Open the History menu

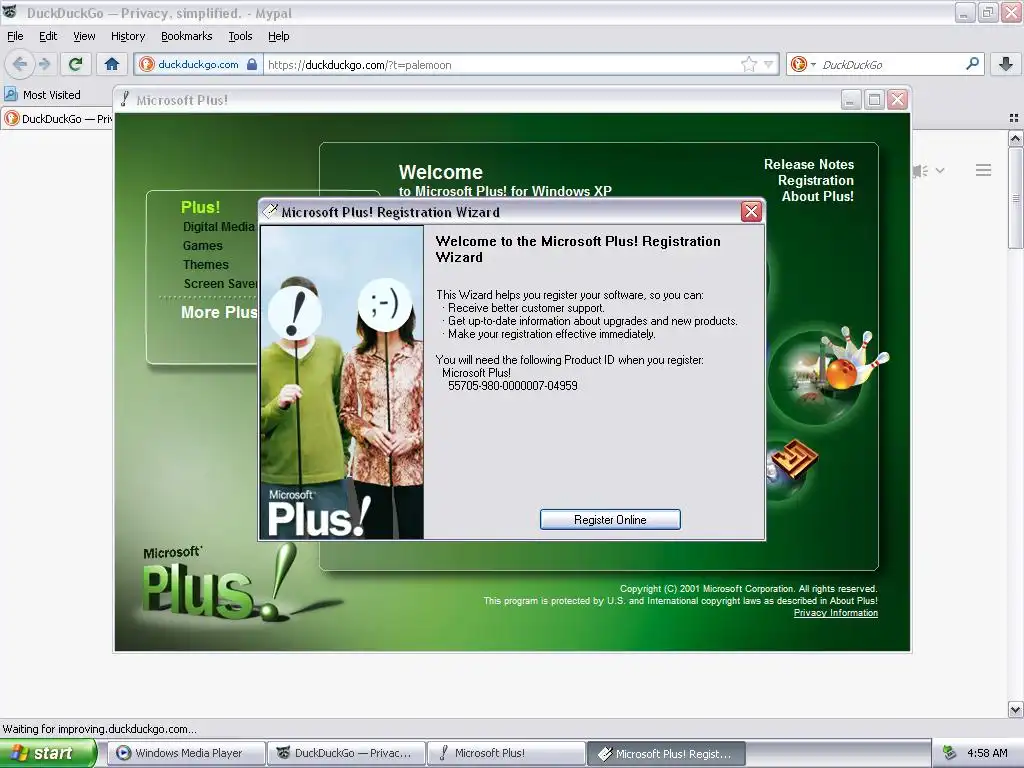(127, 36)
